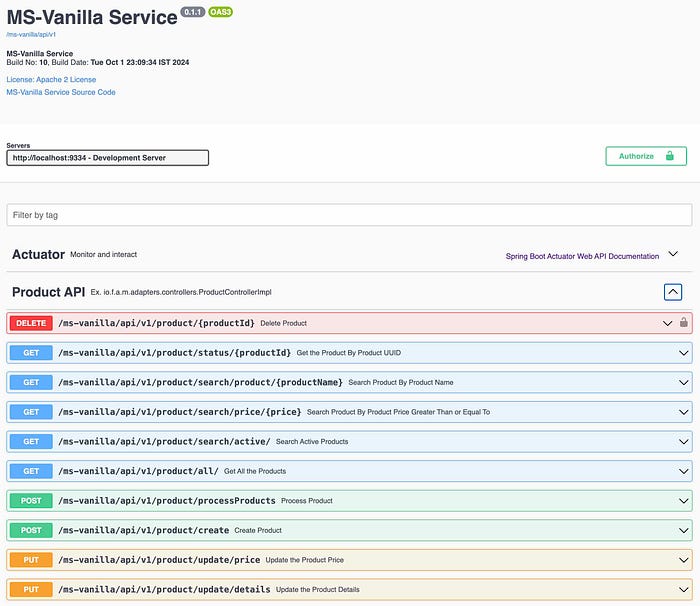Expand Get the Product By Product UUID
This screenshot has width=700, height=606.
tap(683, 353)
